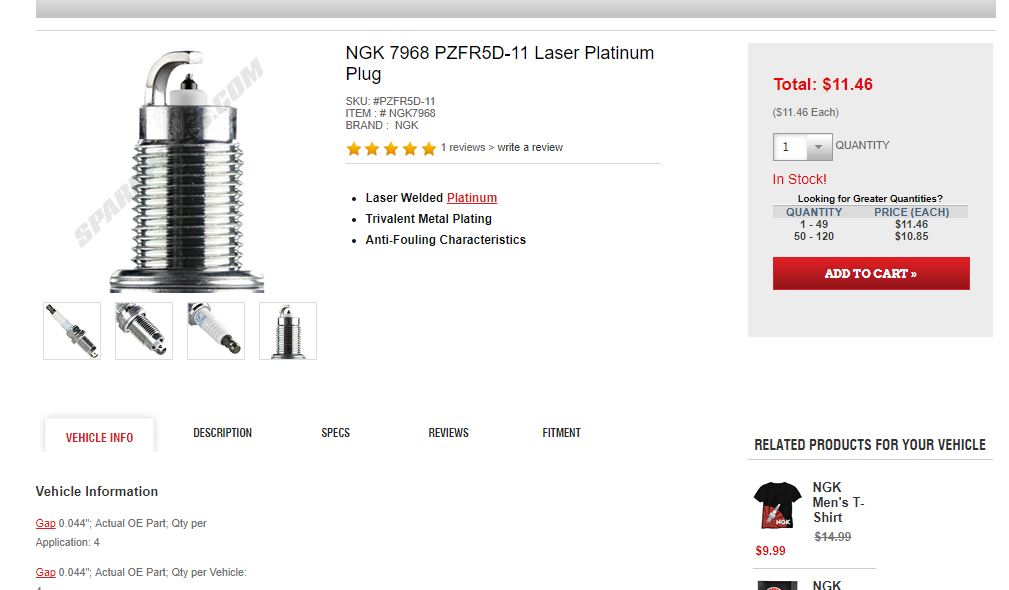Image resolution: width=1009 pixels, height=590 pixels.
Task: Select the third spark plug thumbnail
Action: tap(216, 331)
